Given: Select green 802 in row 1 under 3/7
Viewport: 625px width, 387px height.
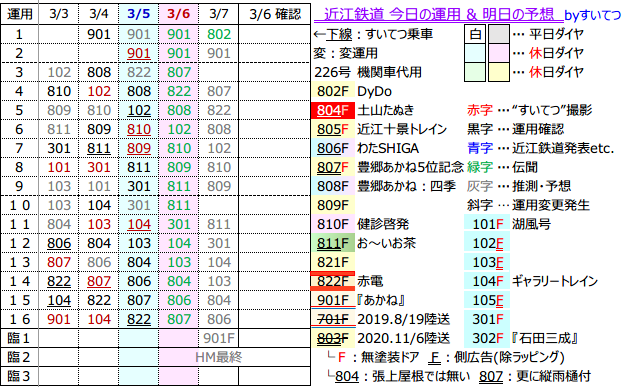Looking at the screenshot, I should (x=218, y=34).
